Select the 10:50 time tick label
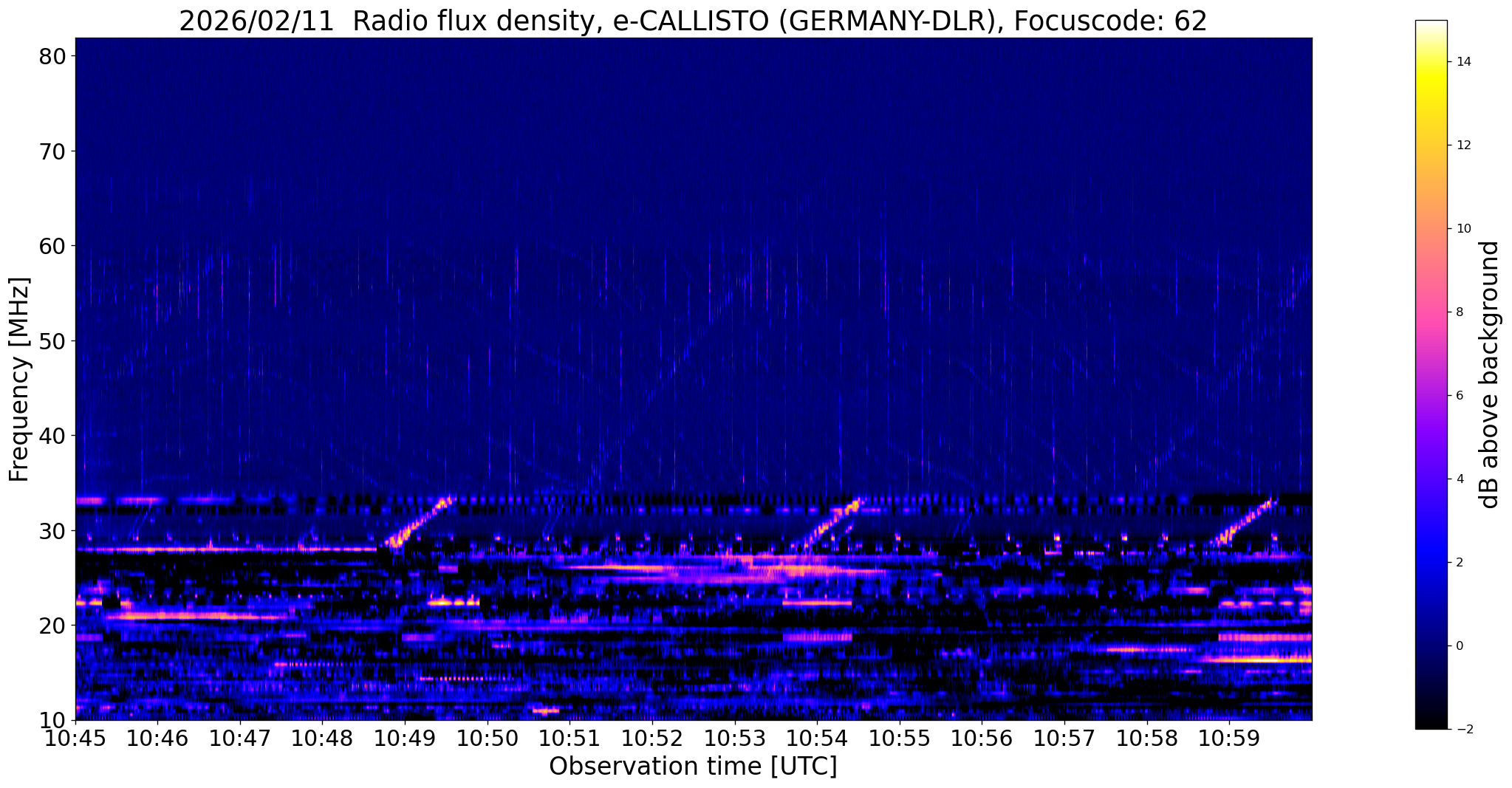The height and width of the screenshot is (788, 1512). pyautogui.click(x=488, y=738)
